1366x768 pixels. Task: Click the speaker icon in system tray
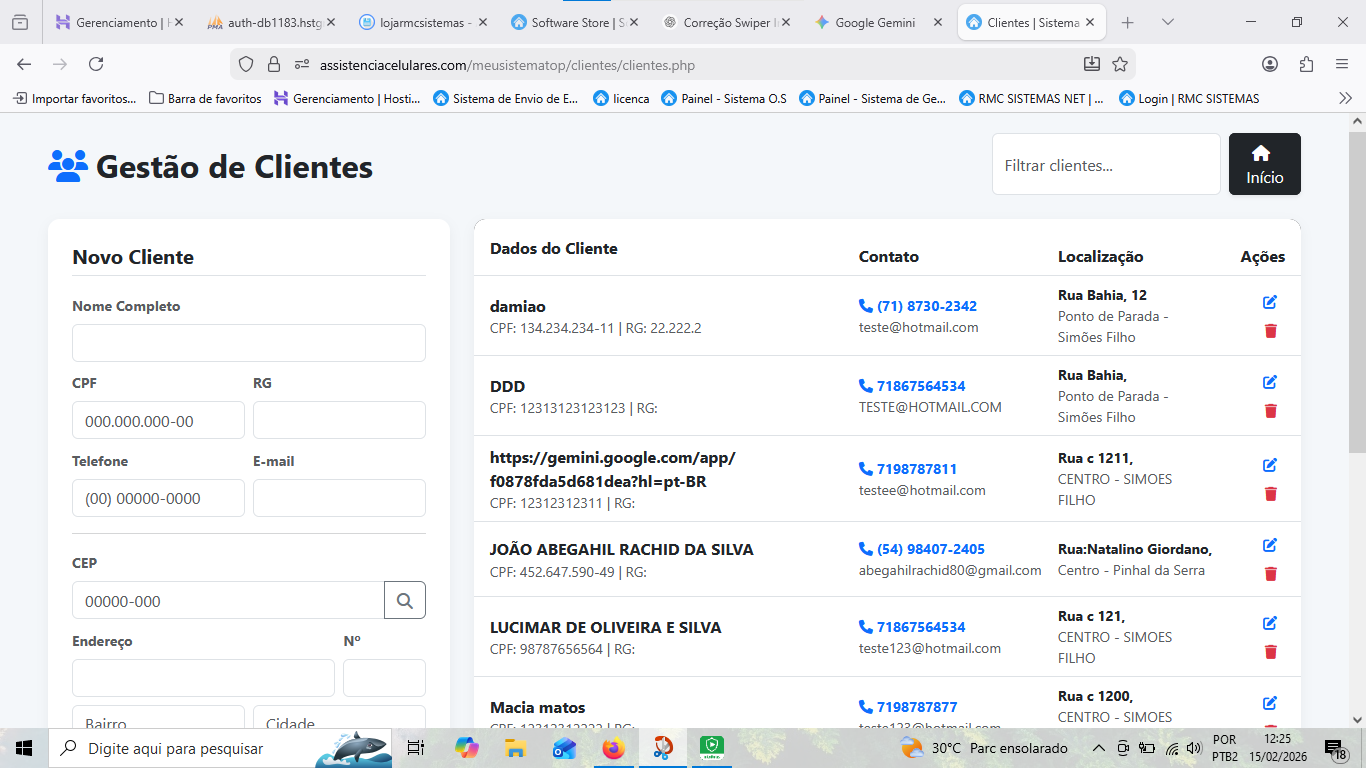point(1194,747)
